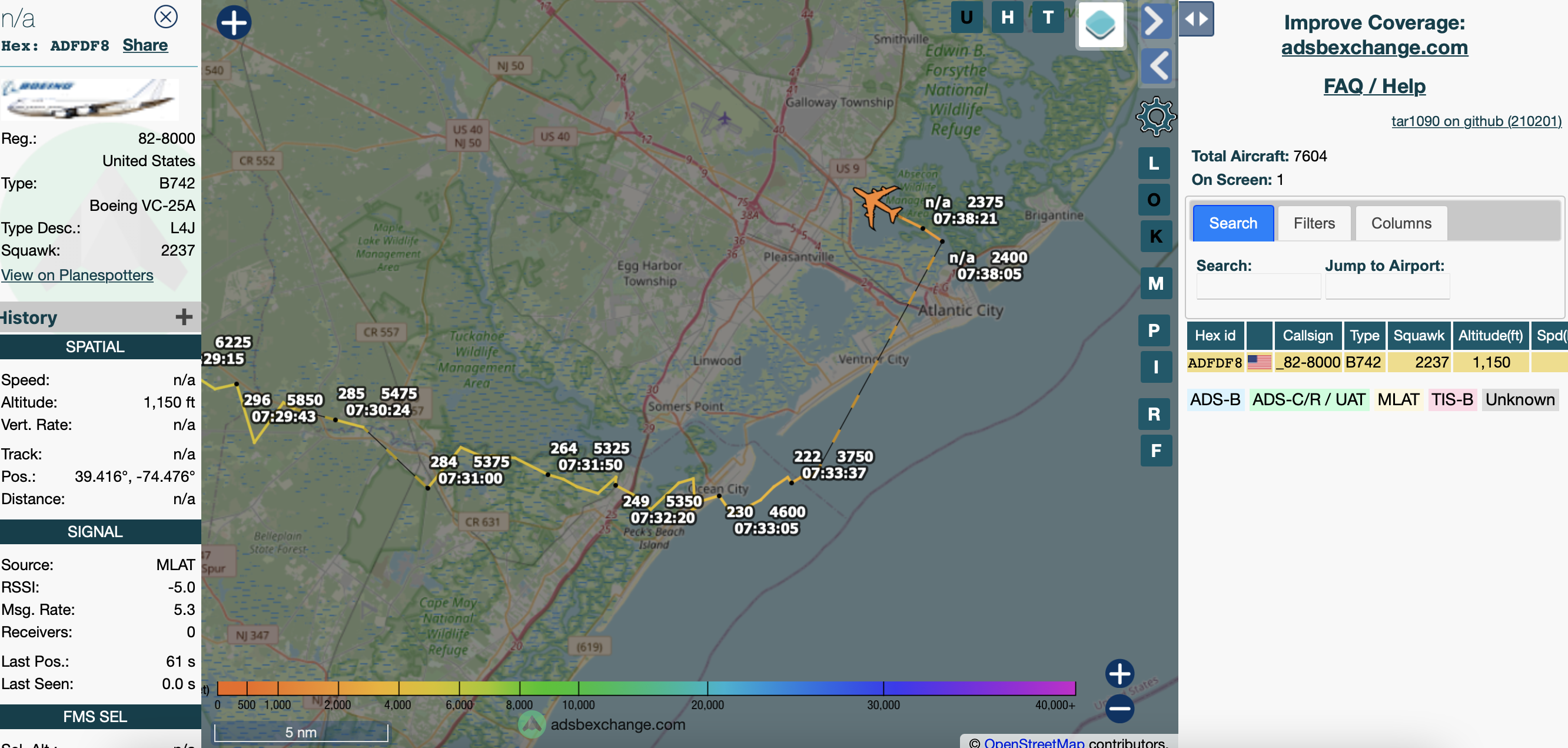Click the TIS-B legend swatch
Viewport: 1568px width, 748px height.
(x=1451, y=399)
